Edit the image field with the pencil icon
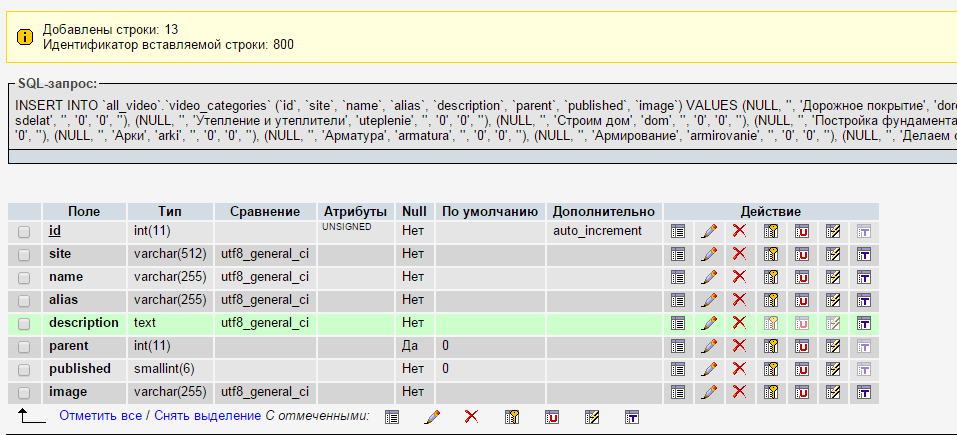The height and width of the screenshot is (435, 957). tap(709, 392)
